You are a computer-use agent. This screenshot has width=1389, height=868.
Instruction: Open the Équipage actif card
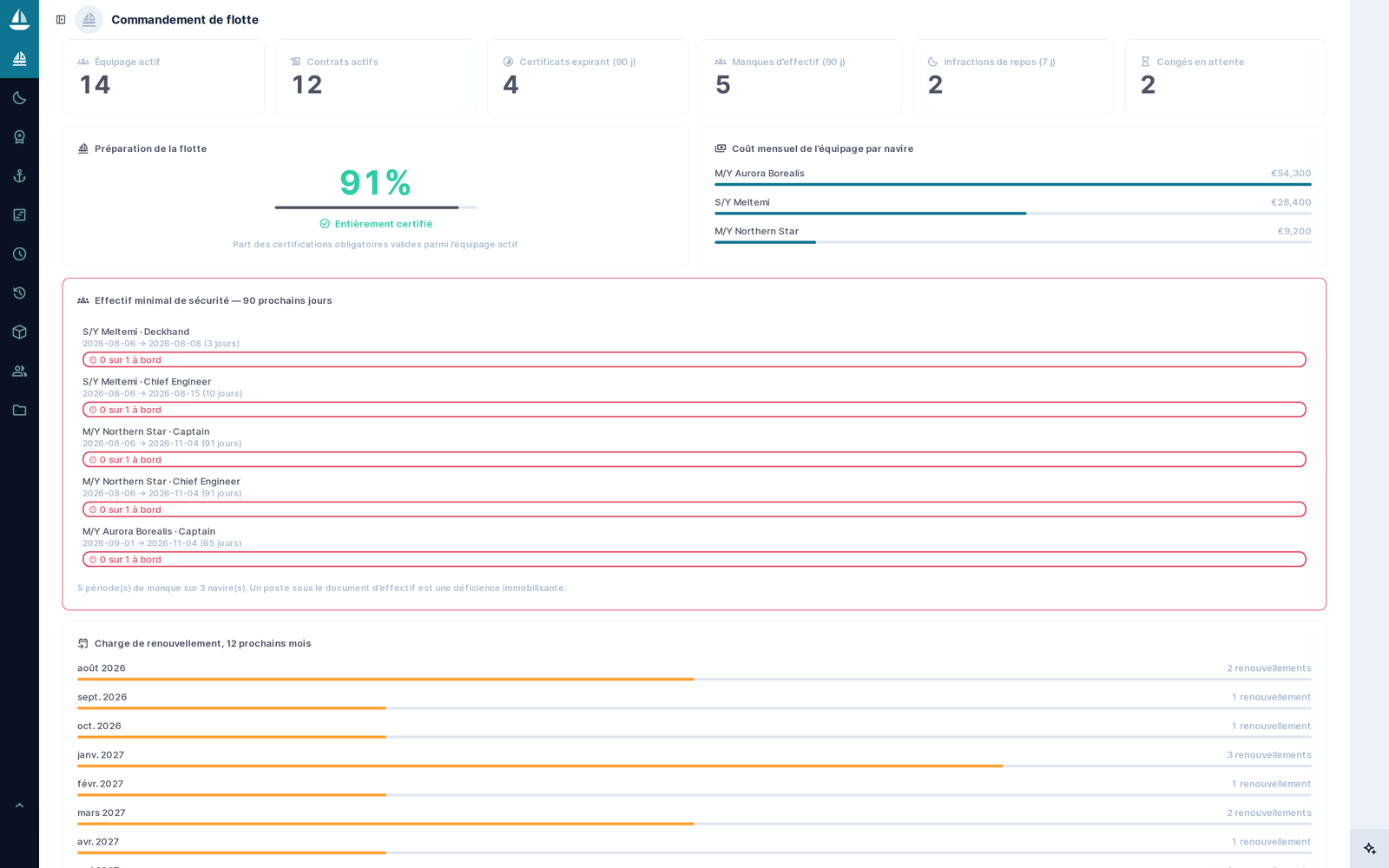coord(163,77)
